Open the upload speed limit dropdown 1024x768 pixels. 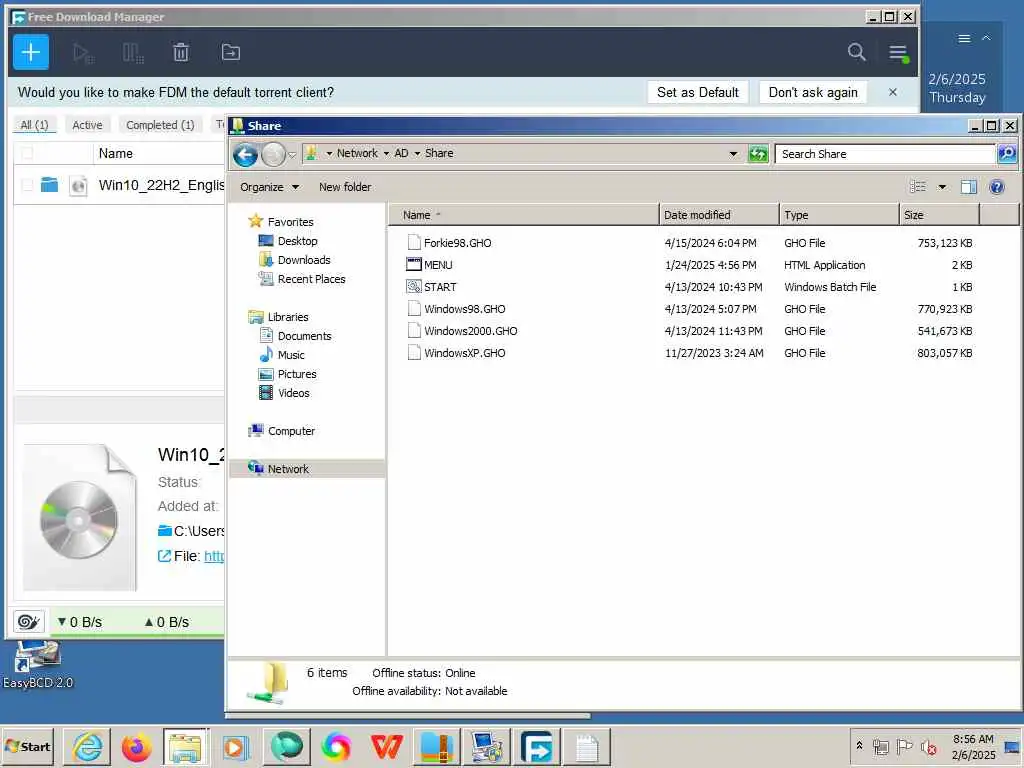[x=167, y=622]
